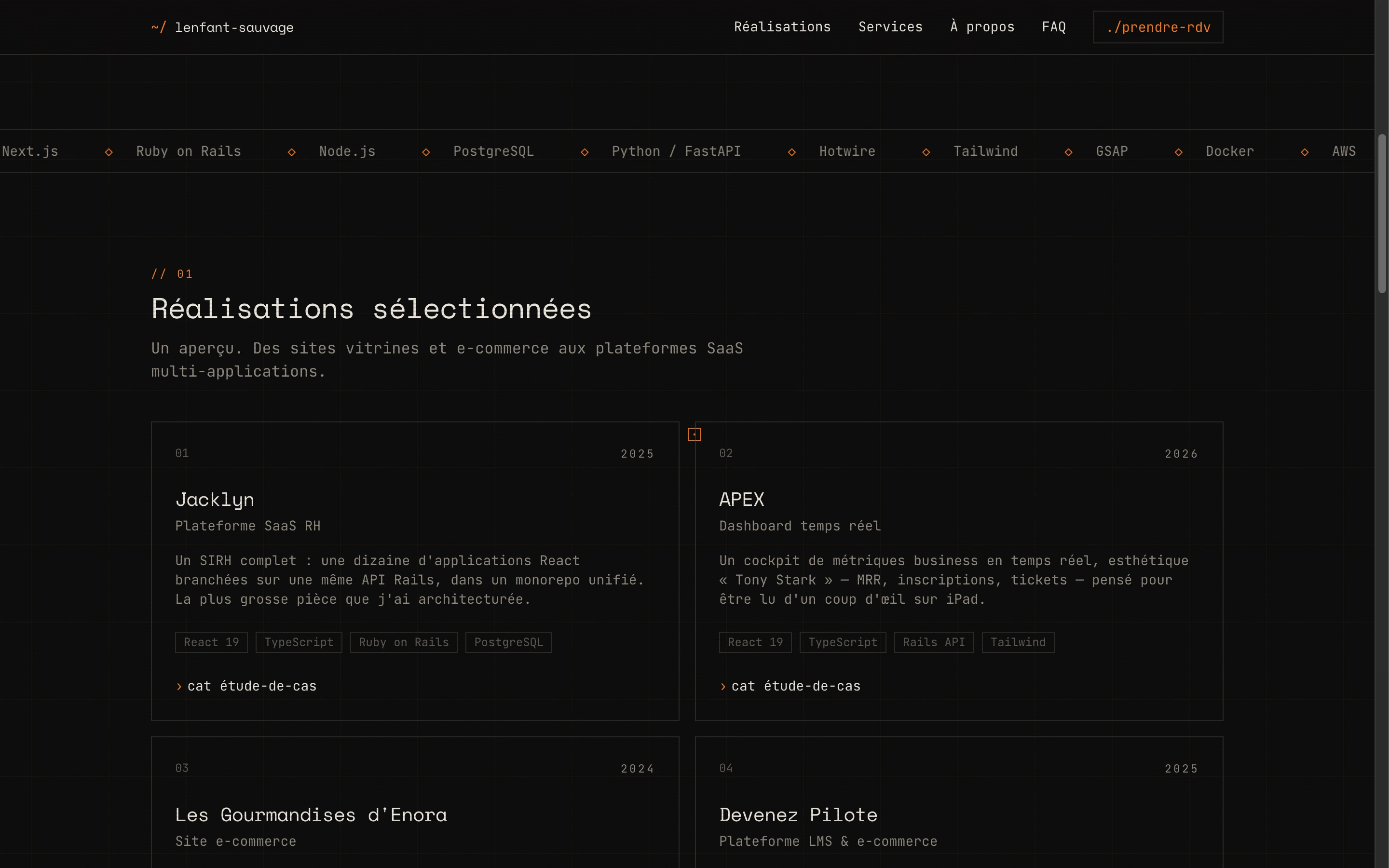Image resolution: width=1389 pixels, height=868 pixels.
Task: Click the Jacklyn SIRH description paragraph
Action: point(410,580)
